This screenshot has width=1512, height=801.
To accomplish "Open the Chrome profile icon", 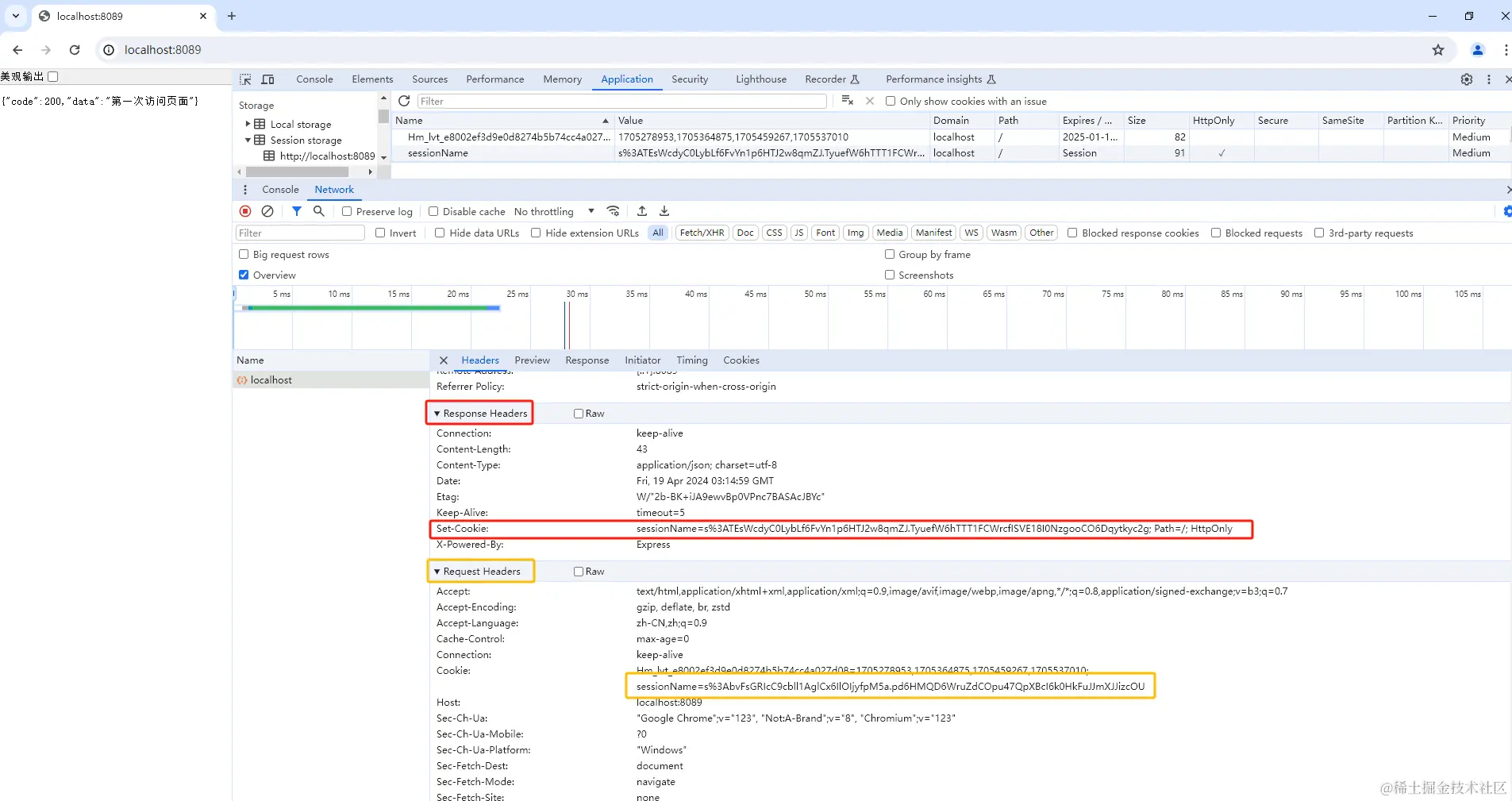I will pos(1478,50).
